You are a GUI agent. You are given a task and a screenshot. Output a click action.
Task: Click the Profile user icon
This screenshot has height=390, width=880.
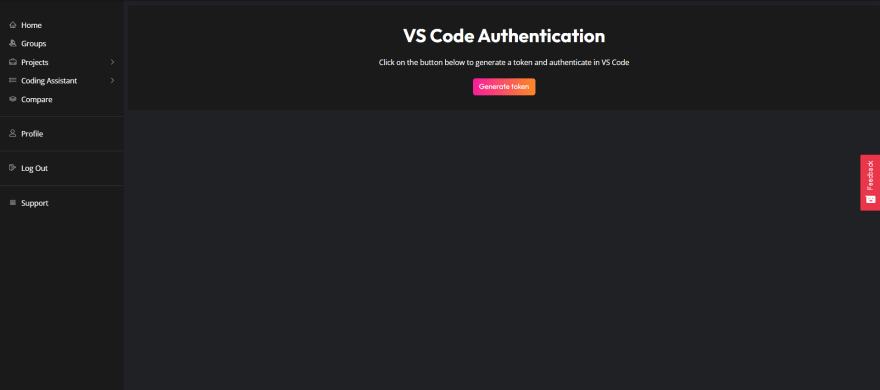click(x=13, y=134)
